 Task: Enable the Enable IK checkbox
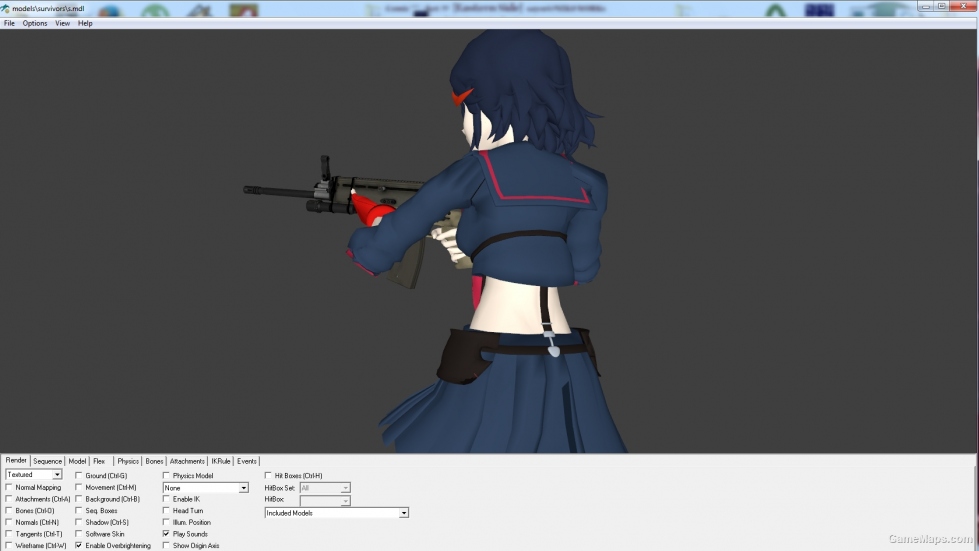(166, 499)
